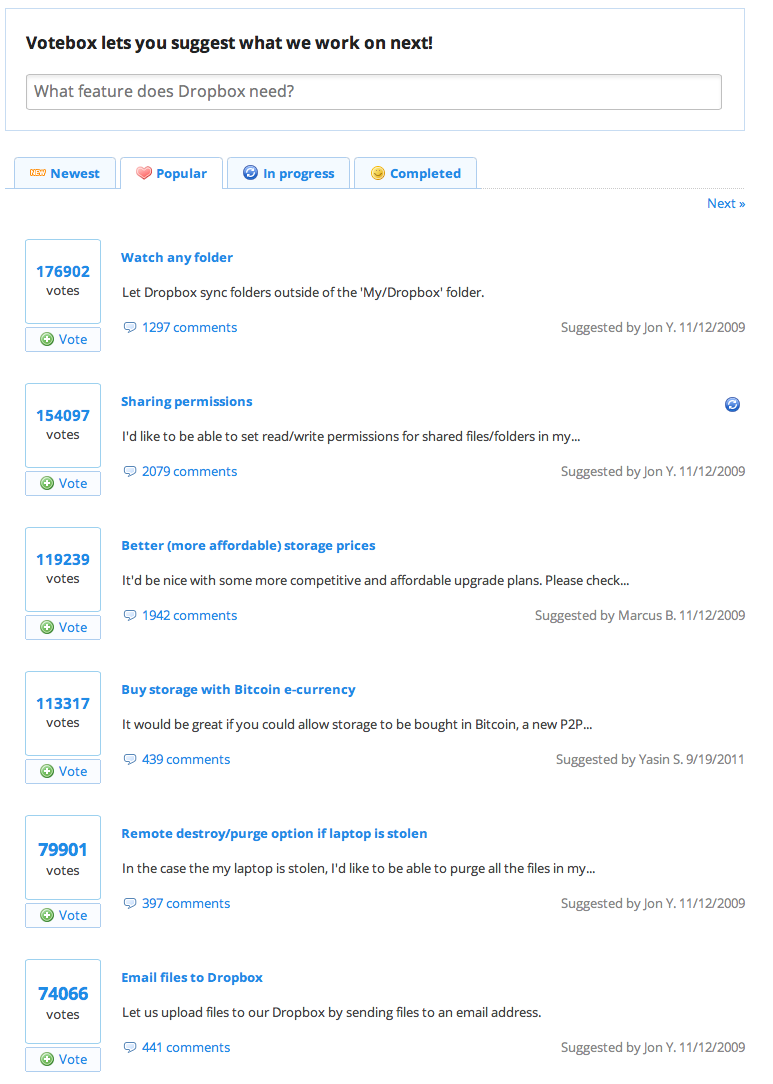Click the smiley icon on Completed tab
The image size is (773, 1084).
click(x=378, y=173)
